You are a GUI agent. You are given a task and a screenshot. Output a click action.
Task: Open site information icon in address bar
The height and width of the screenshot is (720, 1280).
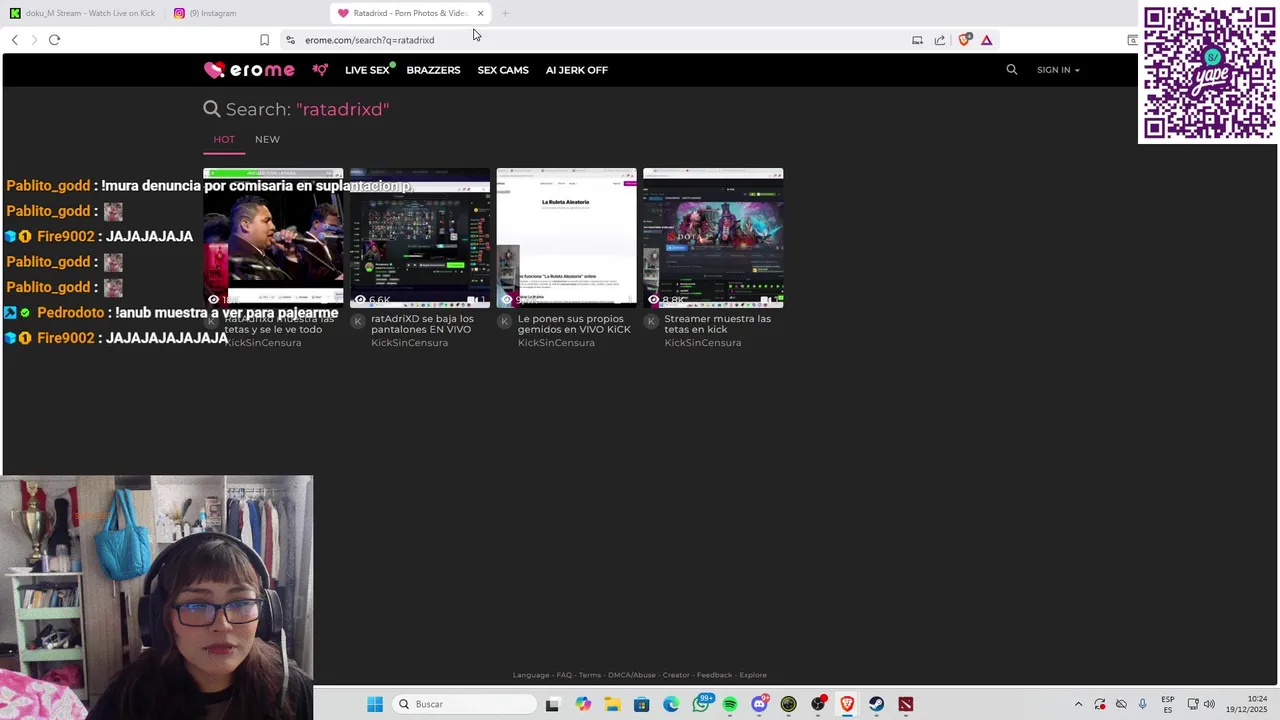tap(290, 40)
